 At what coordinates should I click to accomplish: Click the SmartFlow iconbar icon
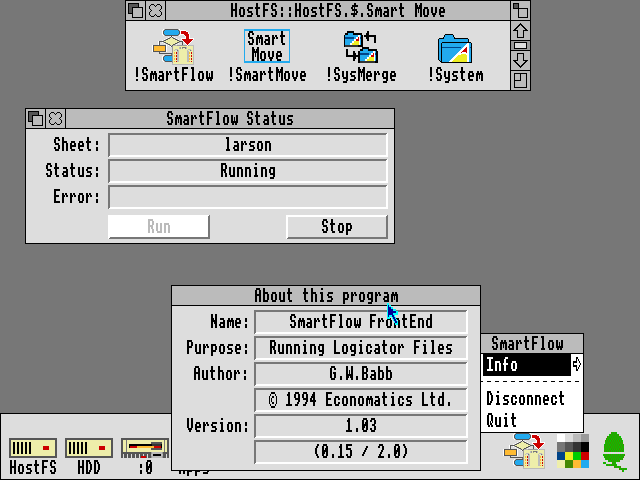(x=524, y=451)
